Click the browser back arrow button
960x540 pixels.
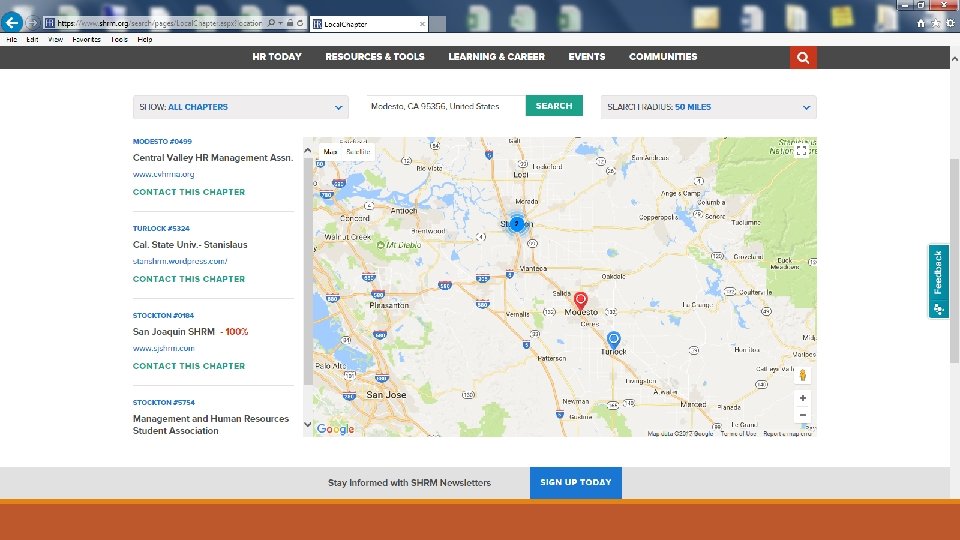pos(12,23)
